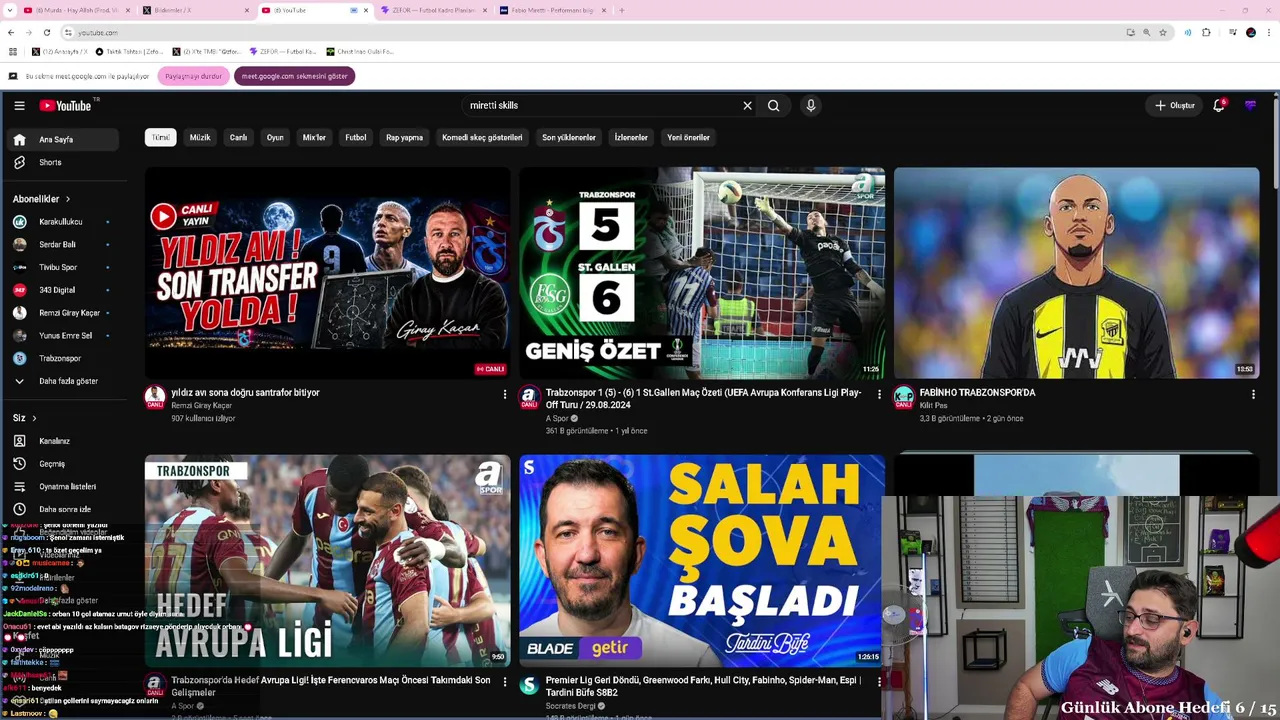Select the Komedi skeç gösterileri chip

(482, 137)
